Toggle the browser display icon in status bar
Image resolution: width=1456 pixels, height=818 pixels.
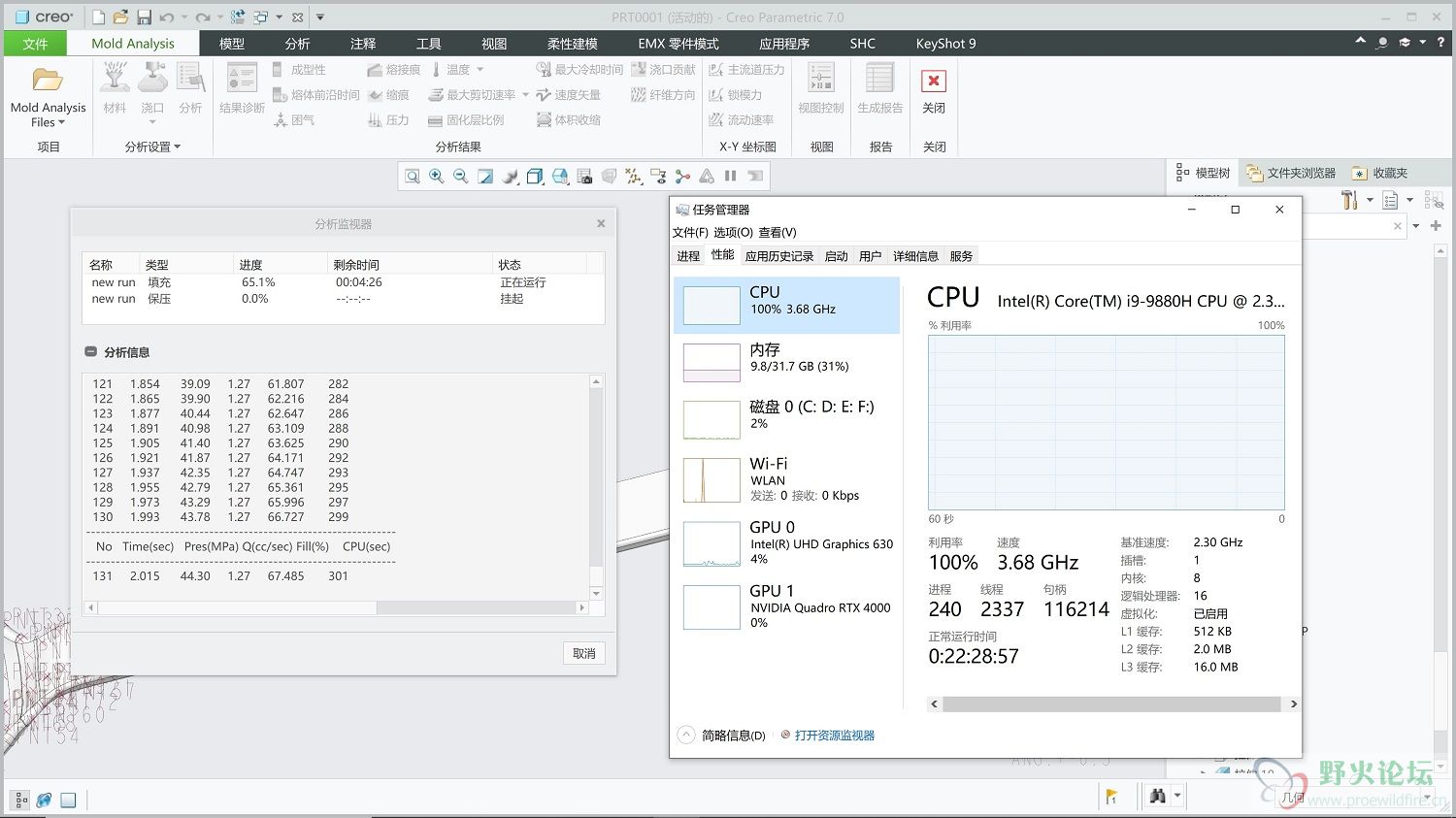click(44, 801)
